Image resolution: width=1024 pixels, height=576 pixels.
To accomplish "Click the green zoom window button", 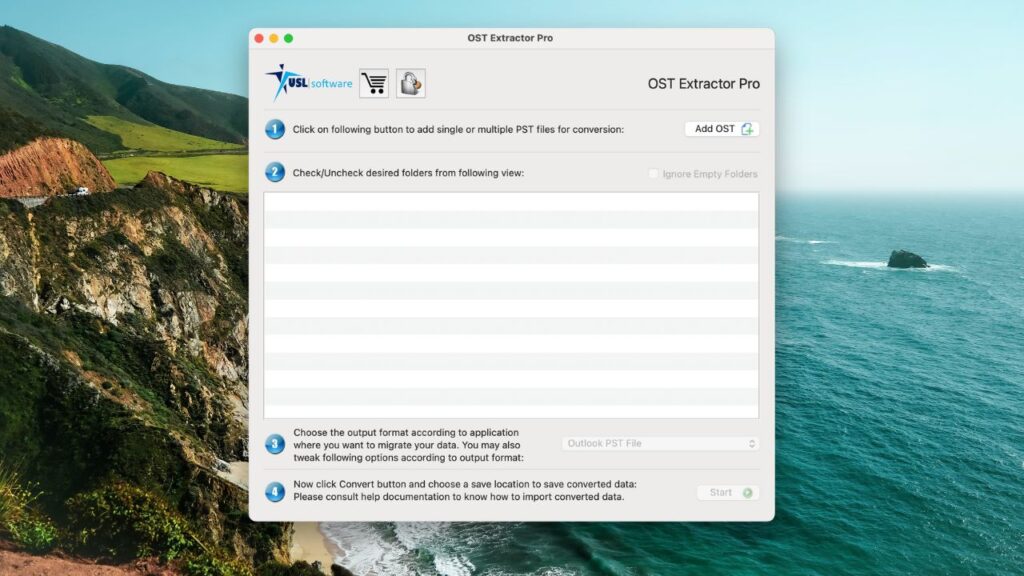I will [289, 37].
